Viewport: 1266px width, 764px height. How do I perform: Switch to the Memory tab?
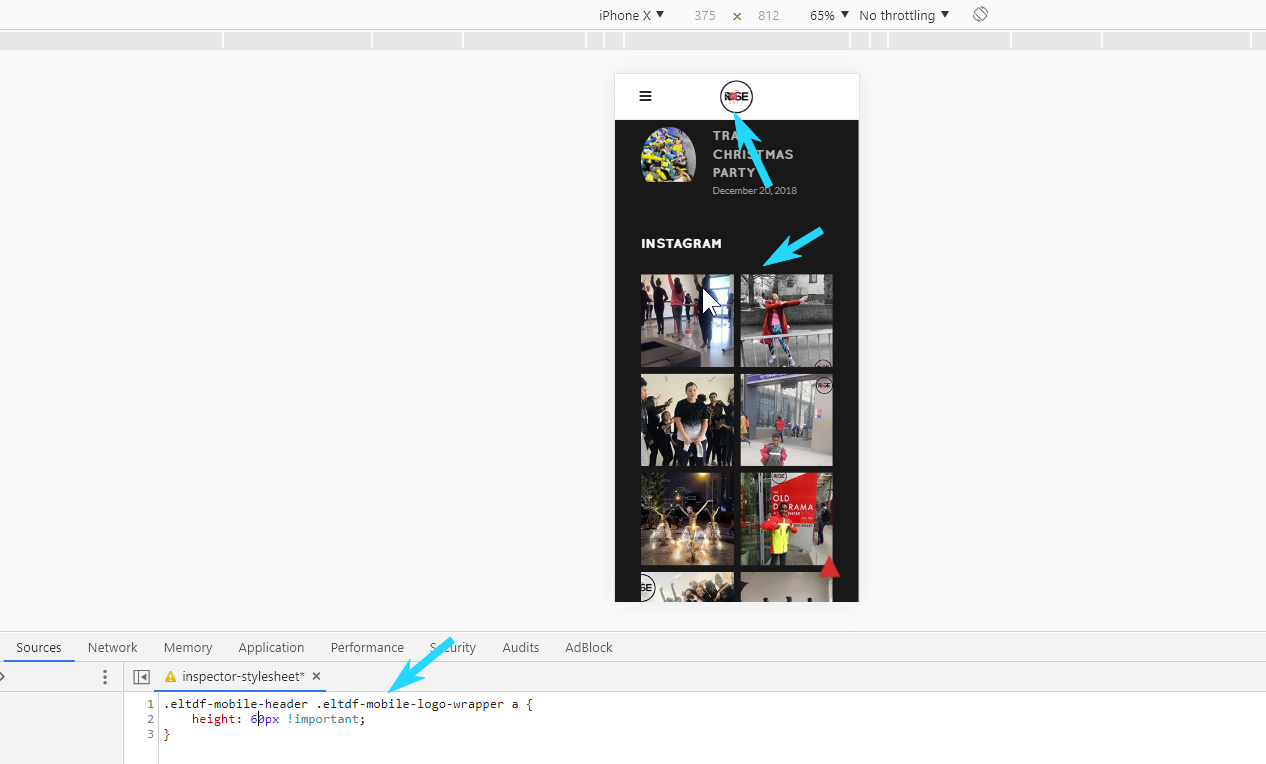188,647
